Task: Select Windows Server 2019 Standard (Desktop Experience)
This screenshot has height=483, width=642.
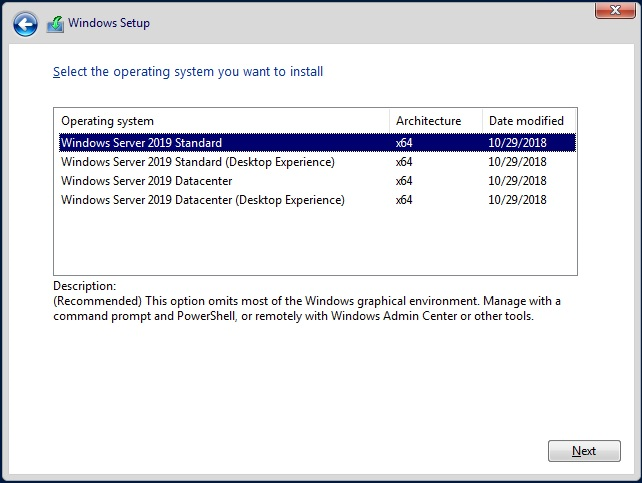Action: click(x=198, y=162)
